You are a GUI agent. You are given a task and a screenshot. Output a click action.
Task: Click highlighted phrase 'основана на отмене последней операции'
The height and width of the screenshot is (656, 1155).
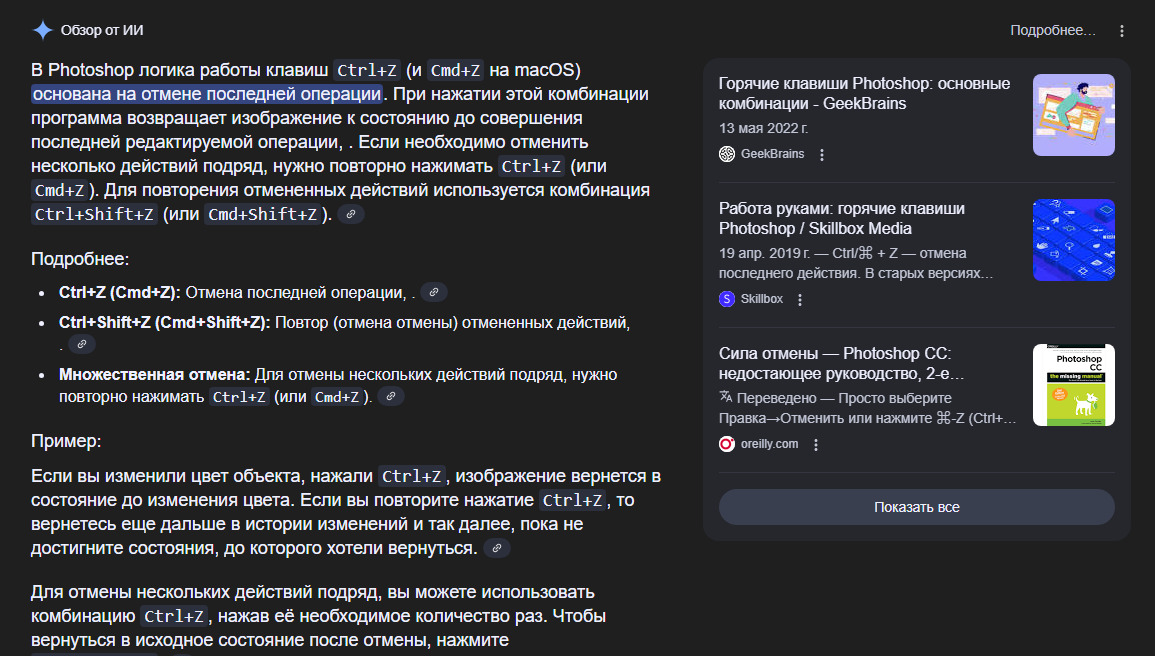tap(207, 94)
